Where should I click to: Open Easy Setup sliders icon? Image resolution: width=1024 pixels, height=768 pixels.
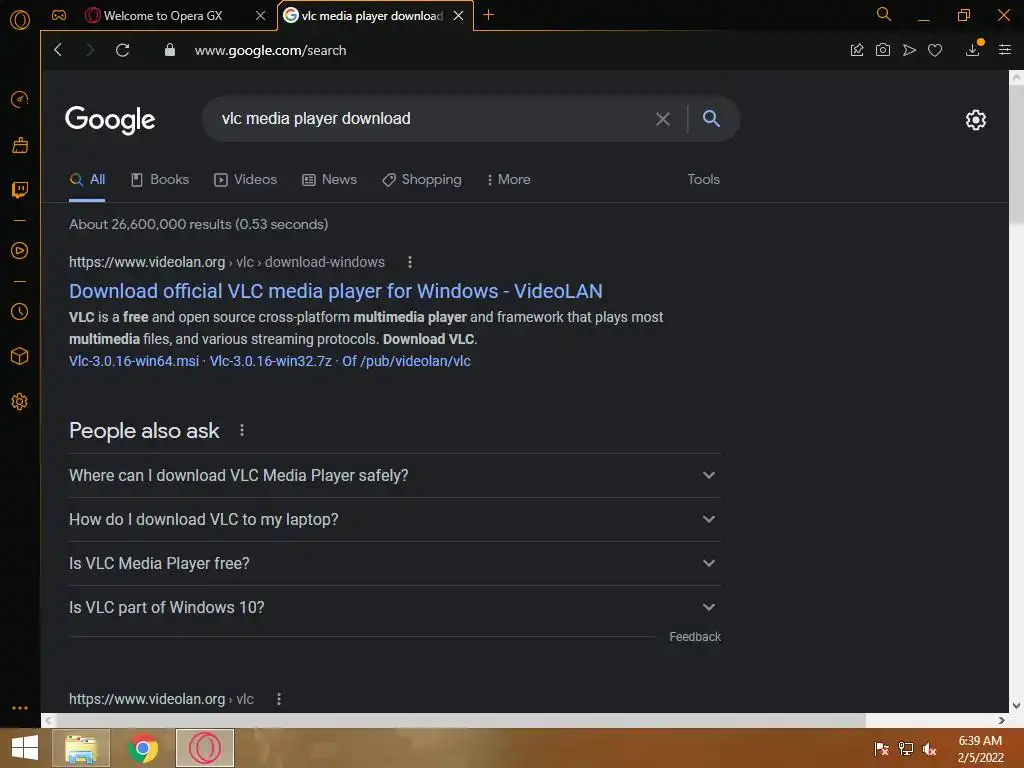tap(1005, 50)
